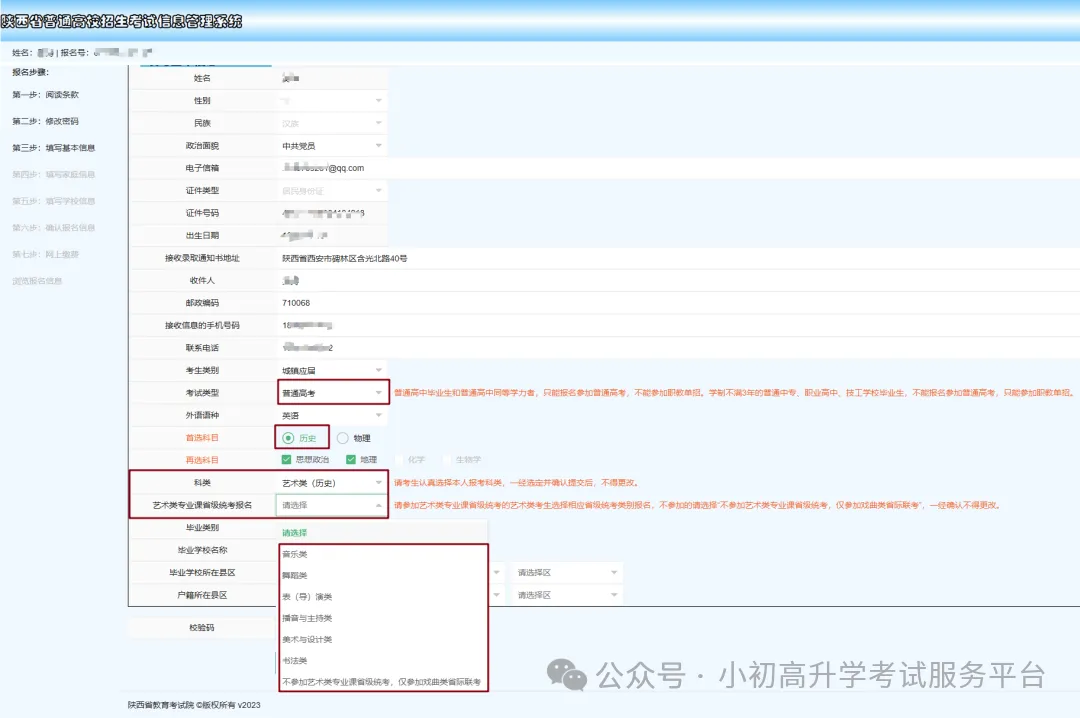The height and width of the screenshot is (718, 1080).
Task: Open 请选择区 dropdown in 毕业学校所在县区 row
Action: (567, 573)
